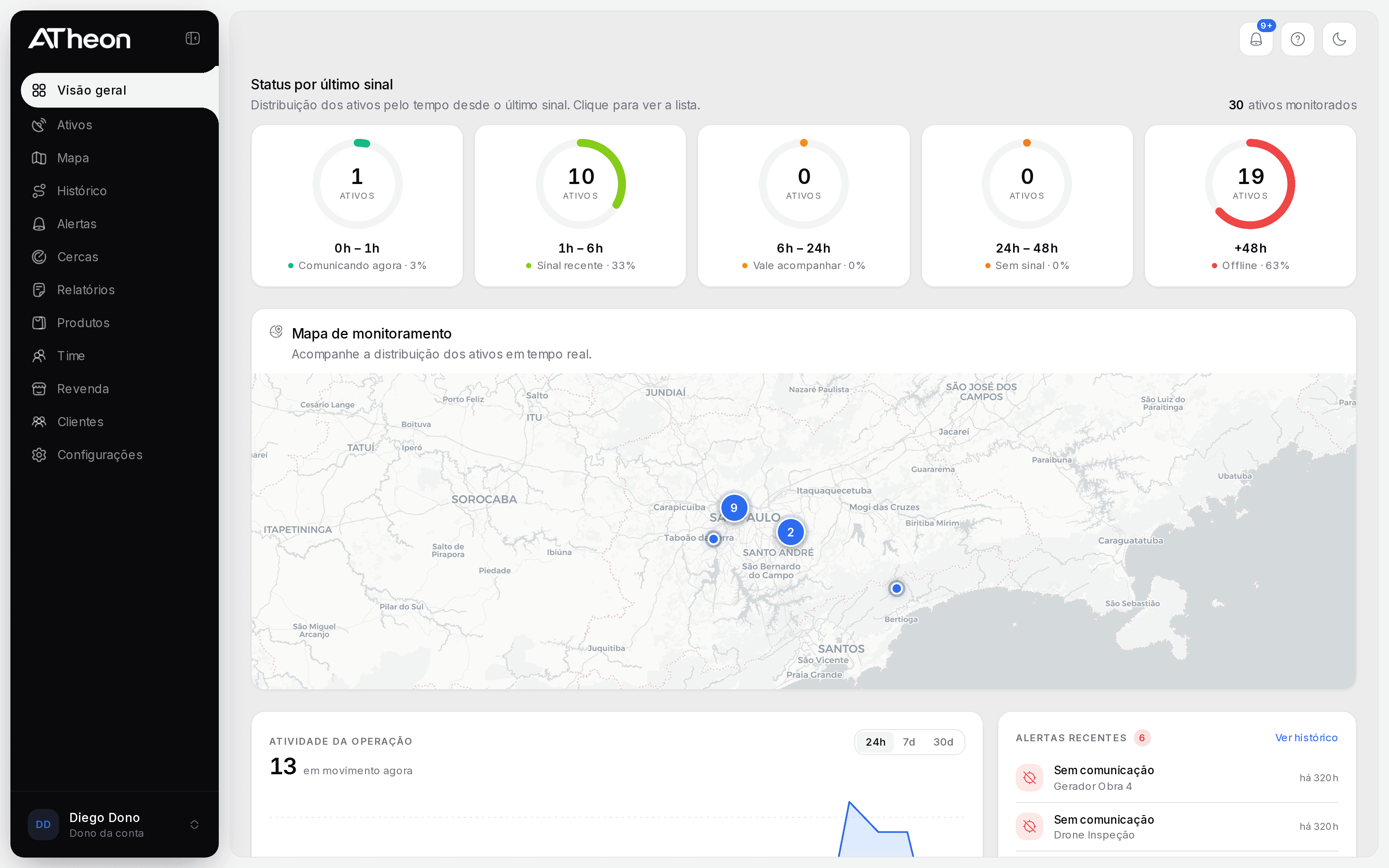Switch activity range to 30d
Screen dimensions: 1389x868
pos(943,742)
